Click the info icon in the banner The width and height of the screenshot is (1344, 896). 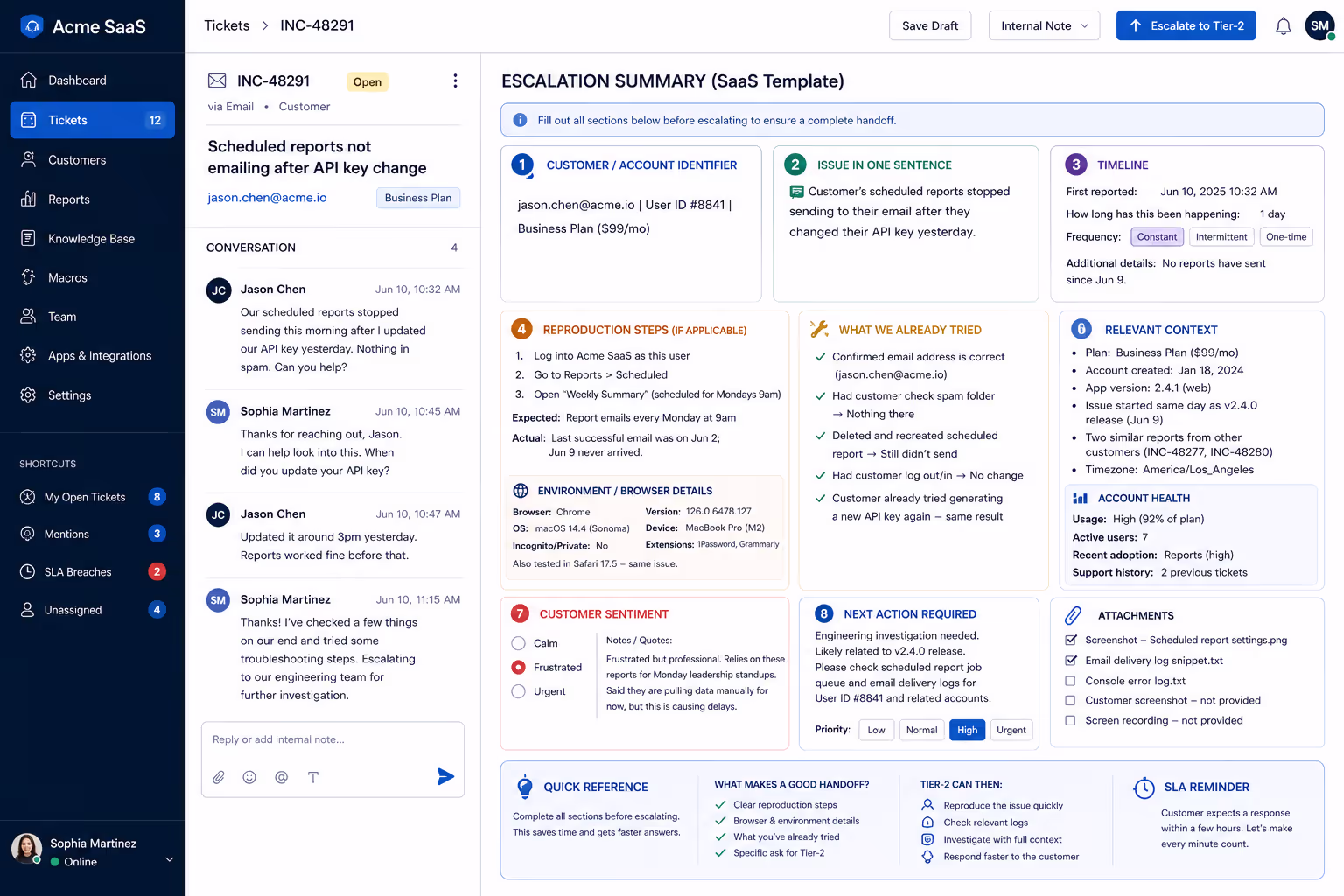click(x=520, y=120)
